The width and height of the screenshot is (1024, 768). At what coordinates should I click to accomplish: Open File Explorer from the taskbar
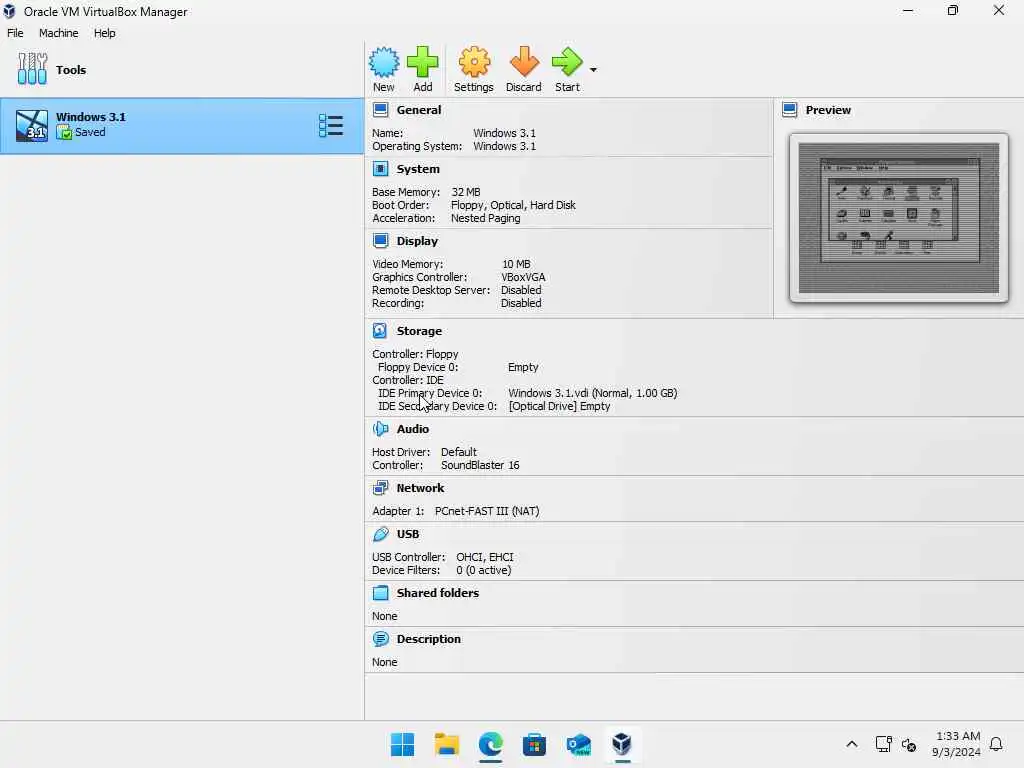tap(447, 744)
